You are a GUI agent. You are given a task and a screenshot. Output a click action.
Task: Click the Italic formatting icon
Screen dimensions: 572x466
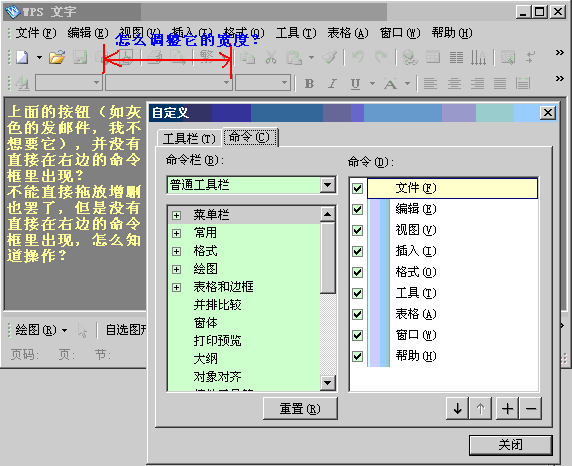click(x=332, y=84)
